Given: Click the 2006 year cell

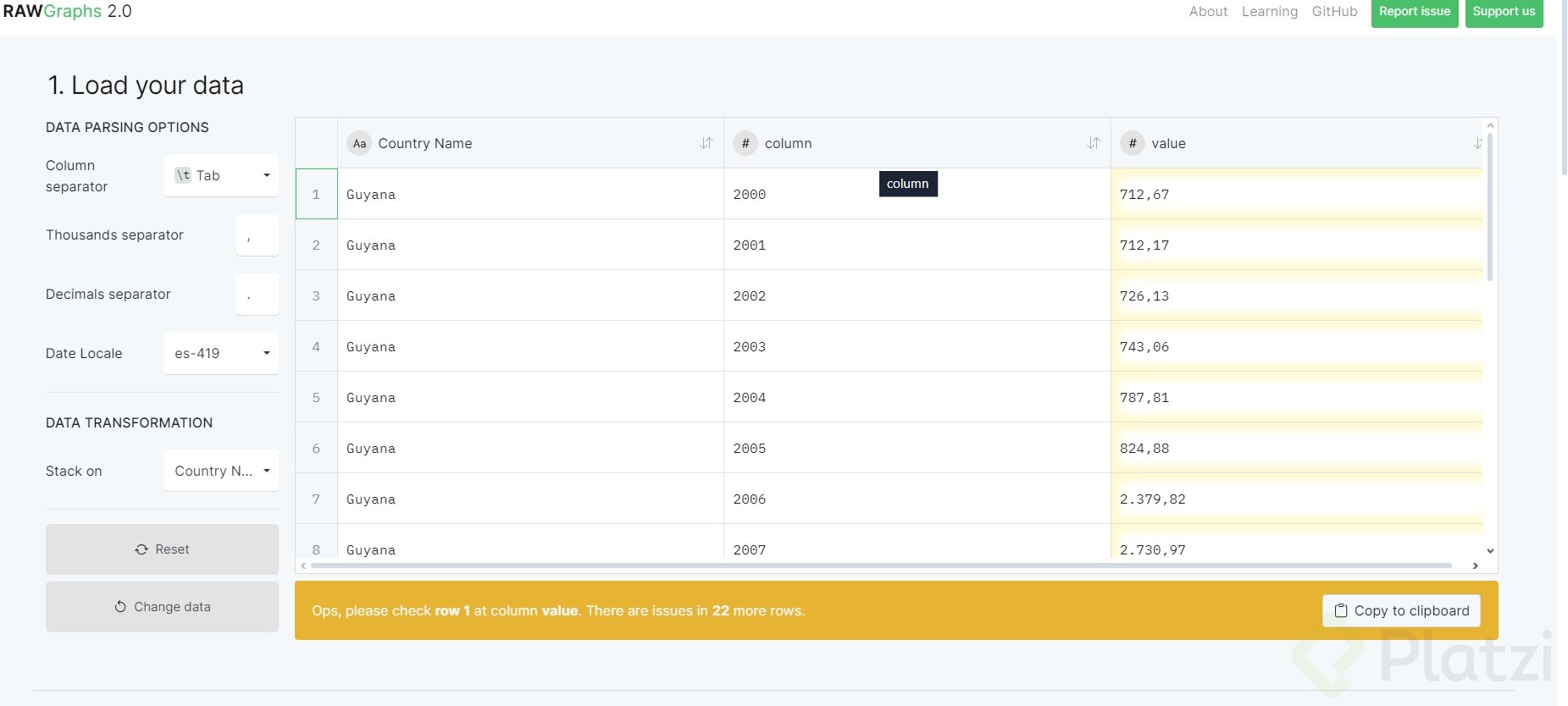Looking at the screenshot, I should 917,499.
